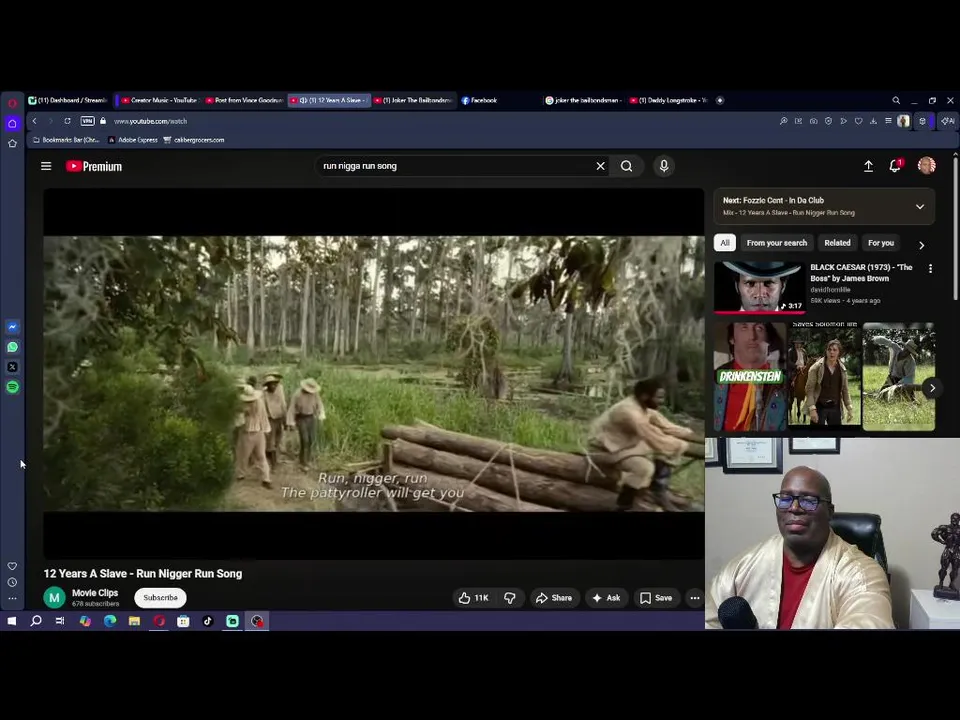Open the Opera Easy Setup menu icon
960x720 pixels.
[x=888, y=121]
